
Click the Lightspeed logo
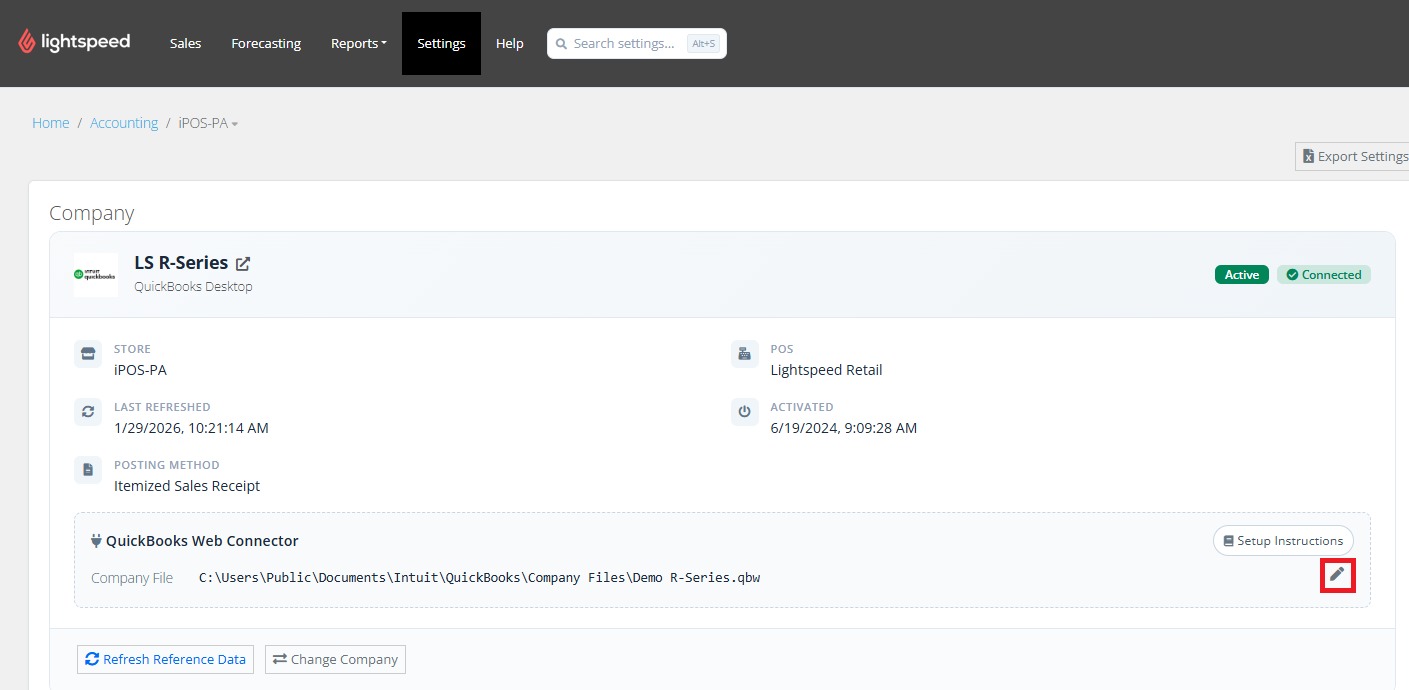tap(75, 42)
